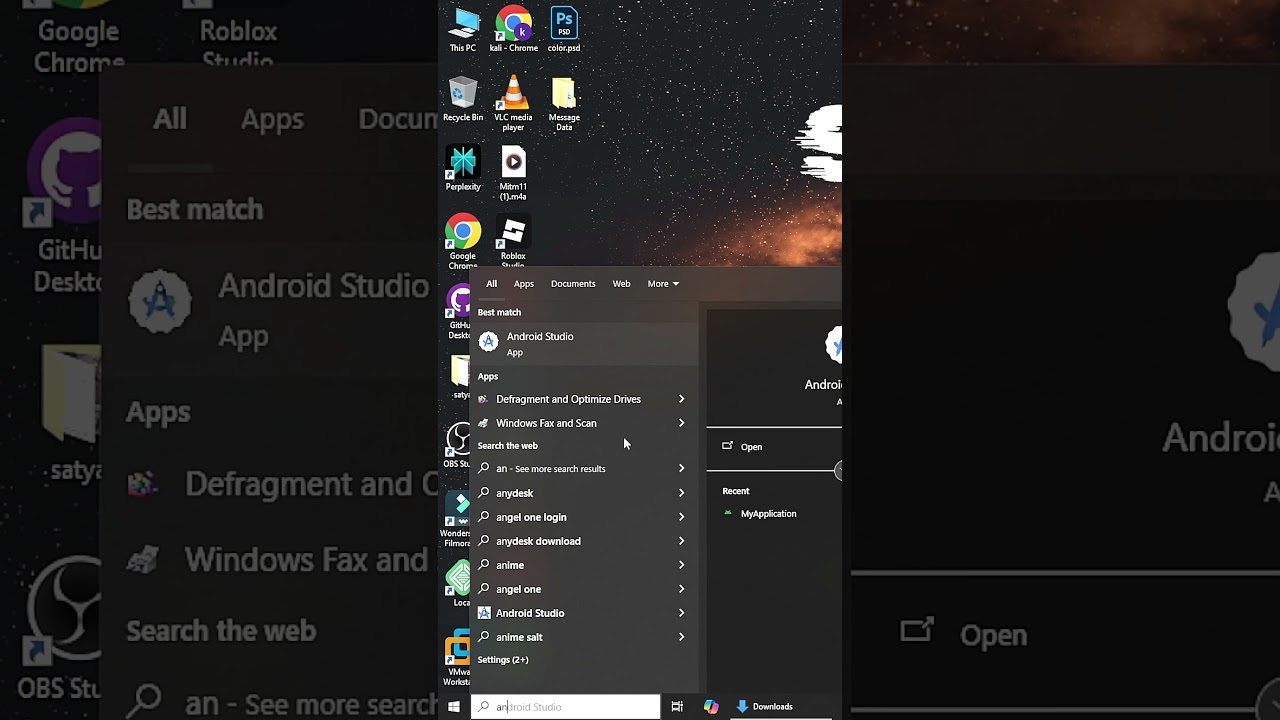
Task: Open the Windows Start button
Action: tap(454, 707)
